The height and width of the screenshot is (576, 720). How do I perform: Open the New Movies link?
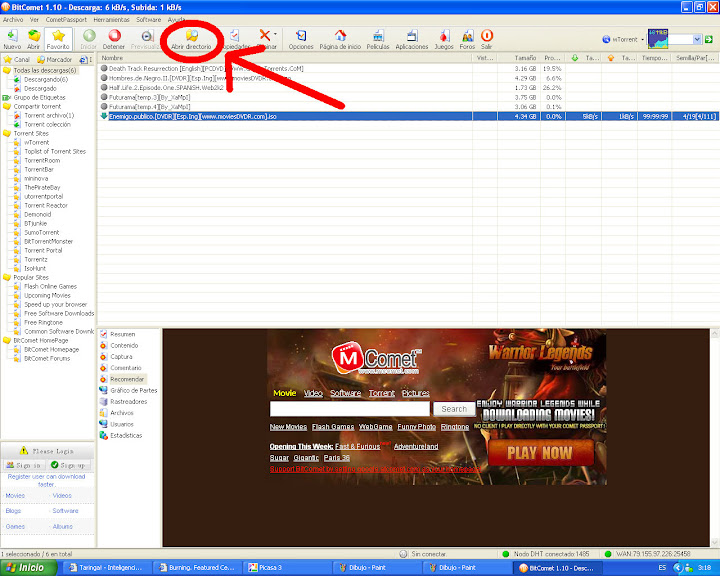(x=288, y=427)
